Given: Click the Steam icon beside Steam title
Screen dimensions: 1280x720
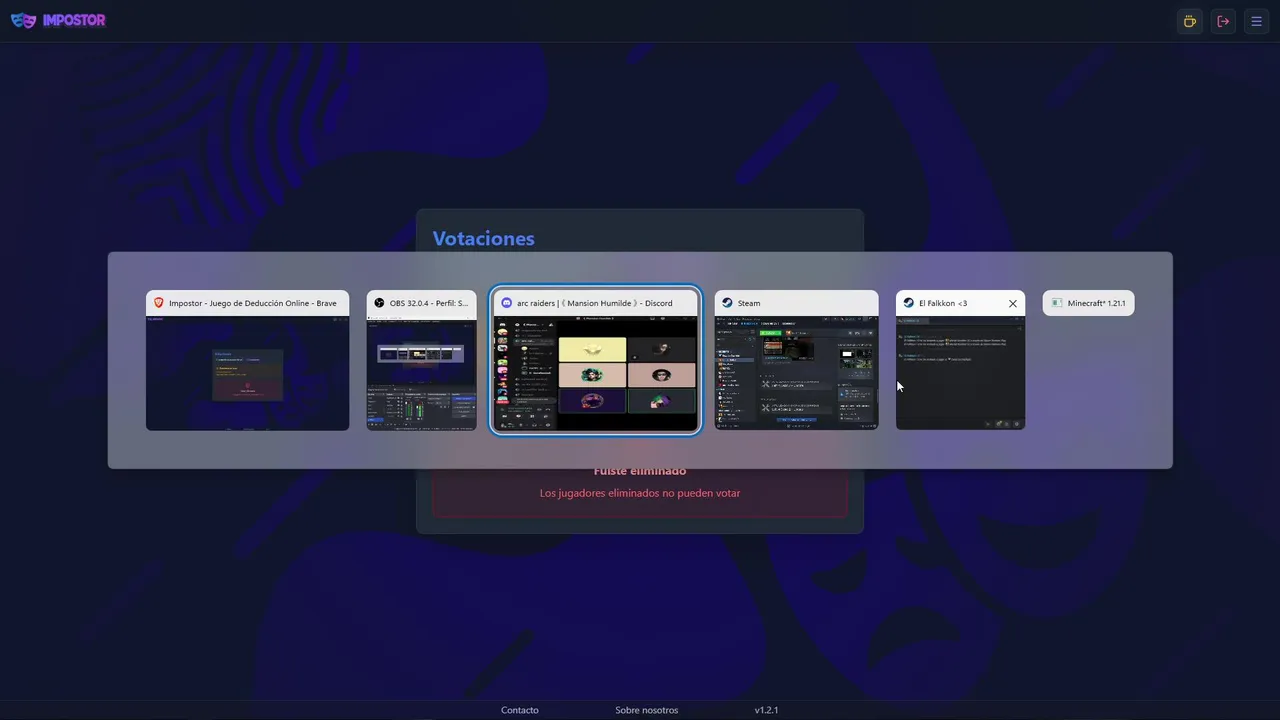Looking at the screenshot, I should [727, 303].
